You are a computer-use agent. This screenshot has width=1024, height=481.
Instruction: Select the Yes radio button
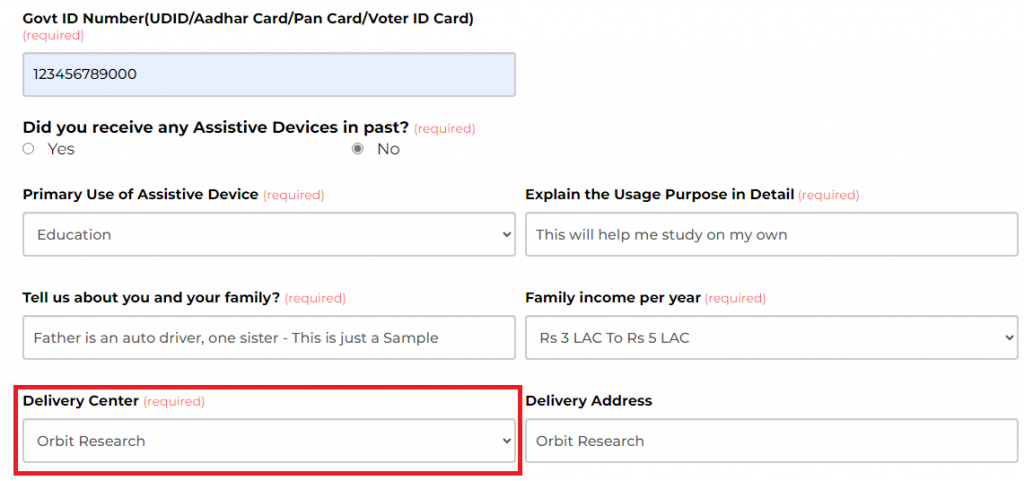pos(29,149)
